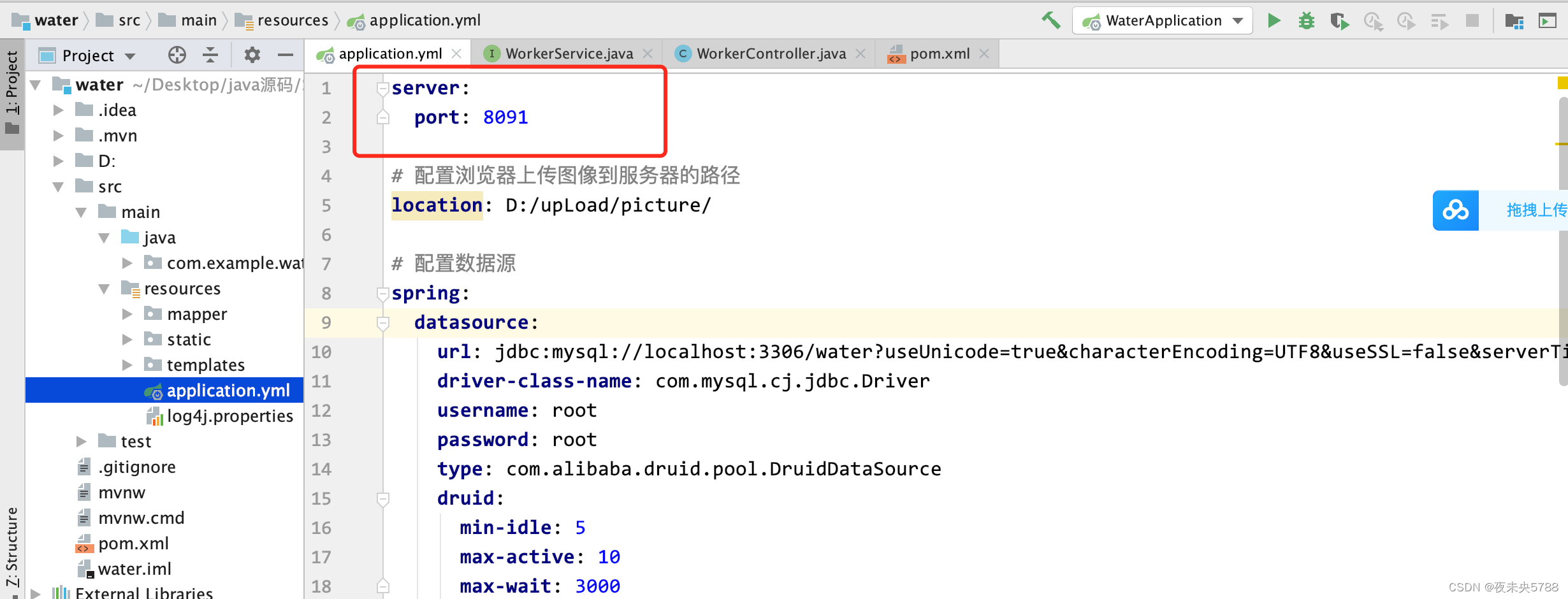Run WaterApplication with the green play icon

pyautogui.click(x=1274, y=20)
